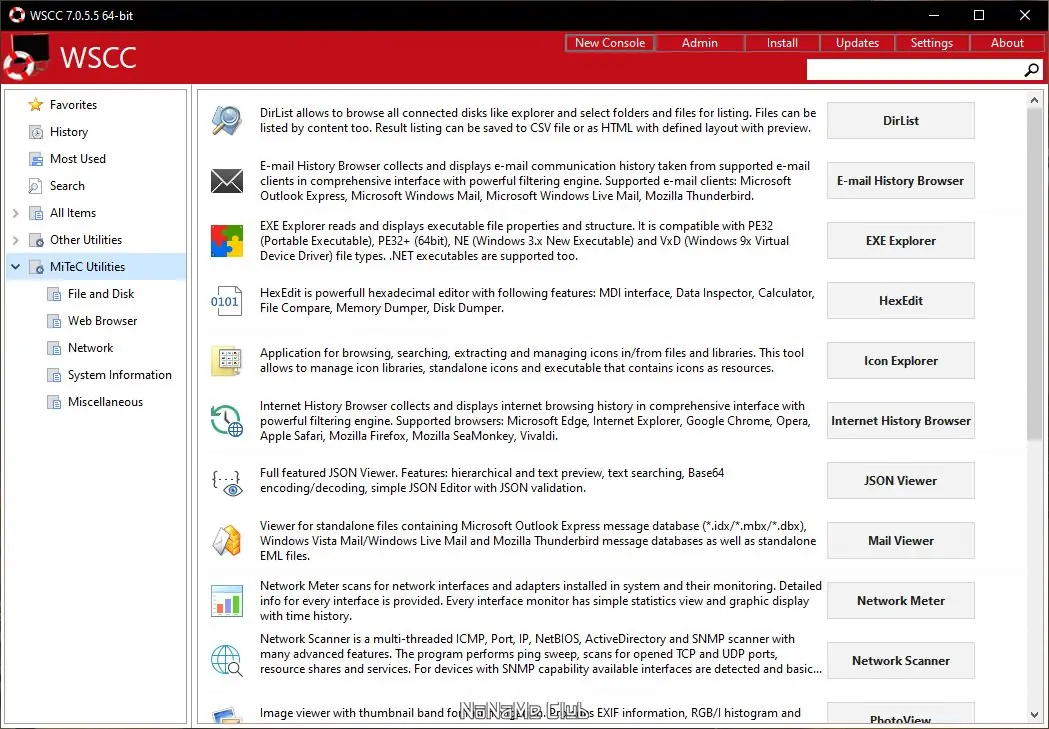The height and width of the screenshot is (729, 1049).
Task: Click the vertical scrollbar thumb
Action: 1034,274
